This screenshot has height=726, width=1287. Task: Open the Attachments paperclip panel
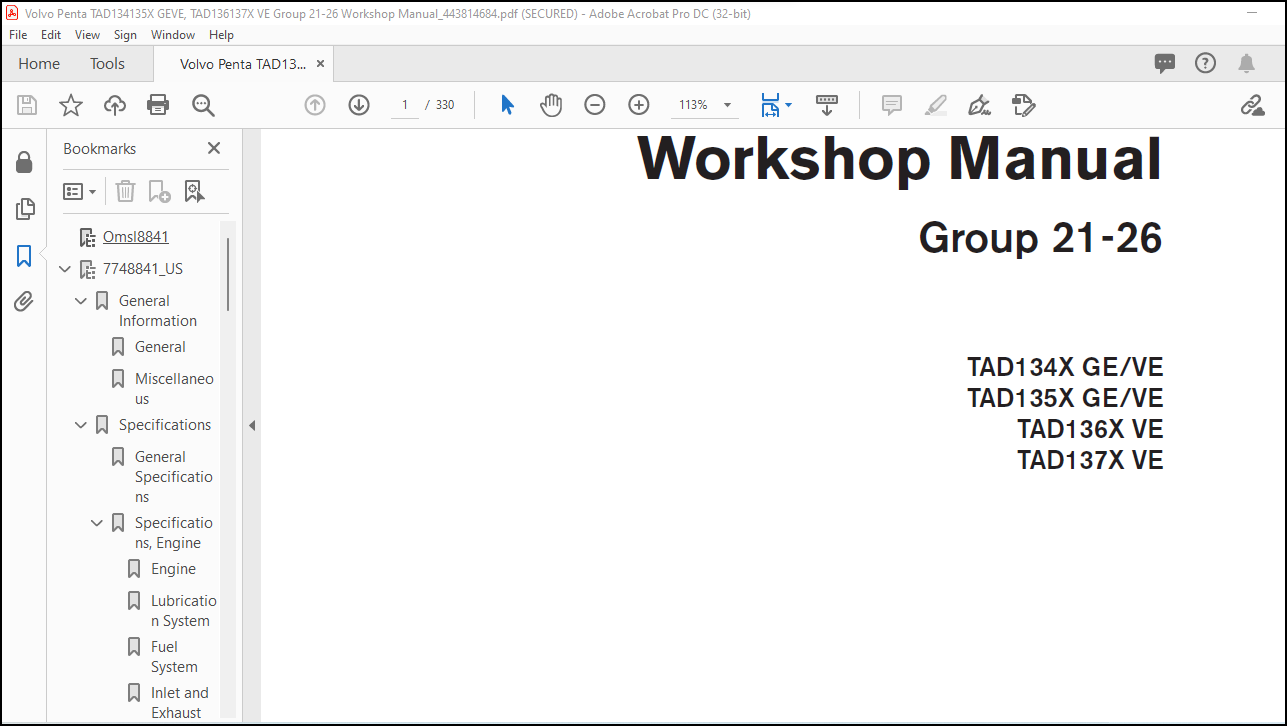click(24, 302)
